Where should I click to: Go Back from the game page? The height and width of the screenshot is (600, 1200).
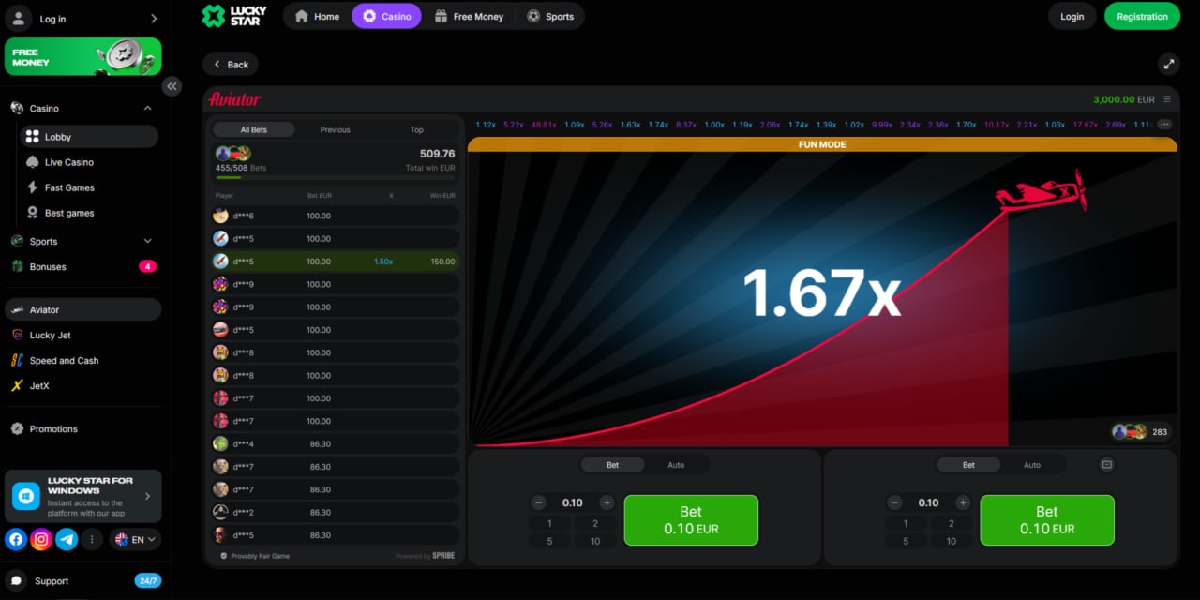pyautogui.click(x=230, y=64)
